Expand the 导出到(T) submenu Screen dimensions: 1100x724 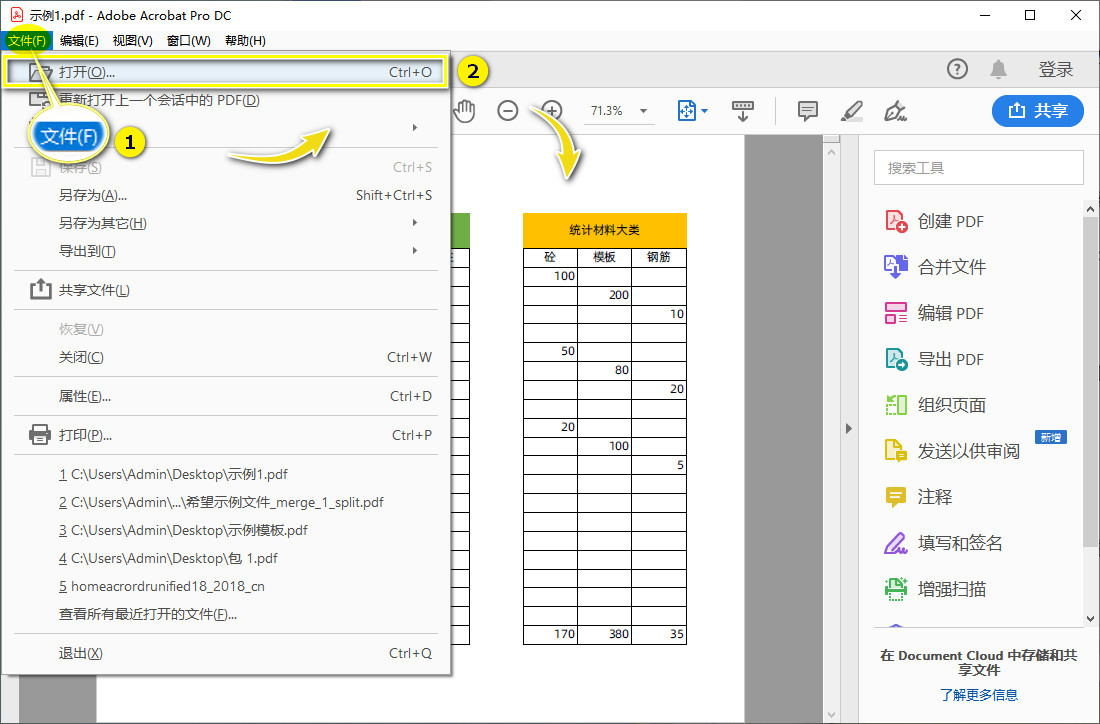point(415,250)
